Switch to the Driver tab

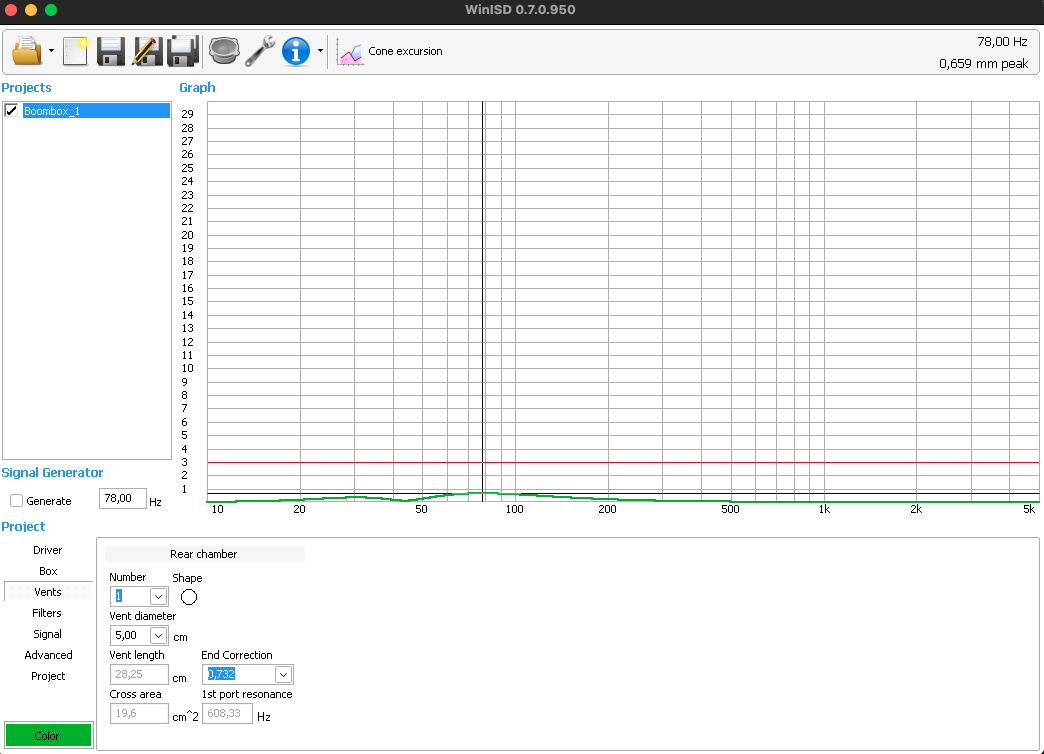tap(48, 550)
